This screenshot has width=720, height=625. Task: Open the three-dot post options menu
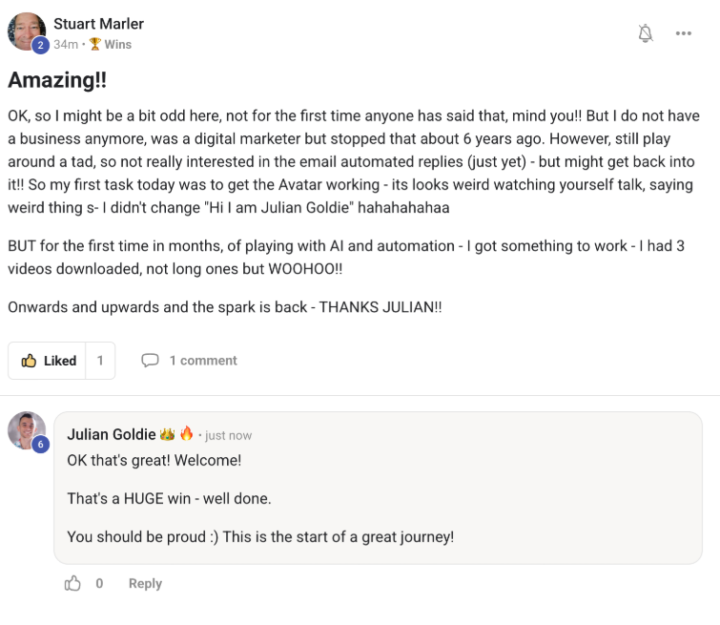pyautogui.click(x=683, y=33)
